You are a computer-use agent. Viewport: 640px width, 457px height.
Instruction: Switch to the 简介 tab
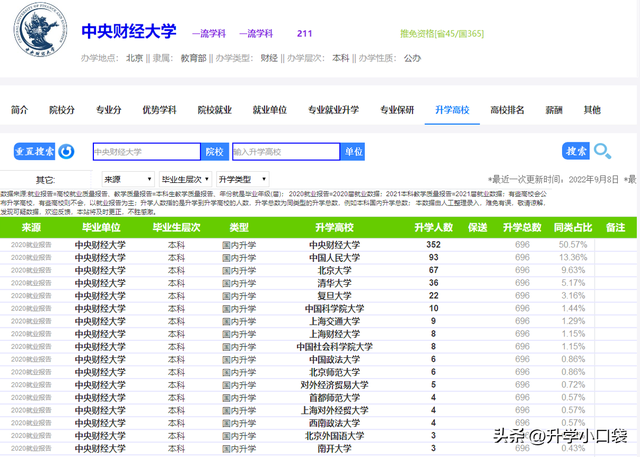pyautogui.click(x=20, y=110)
